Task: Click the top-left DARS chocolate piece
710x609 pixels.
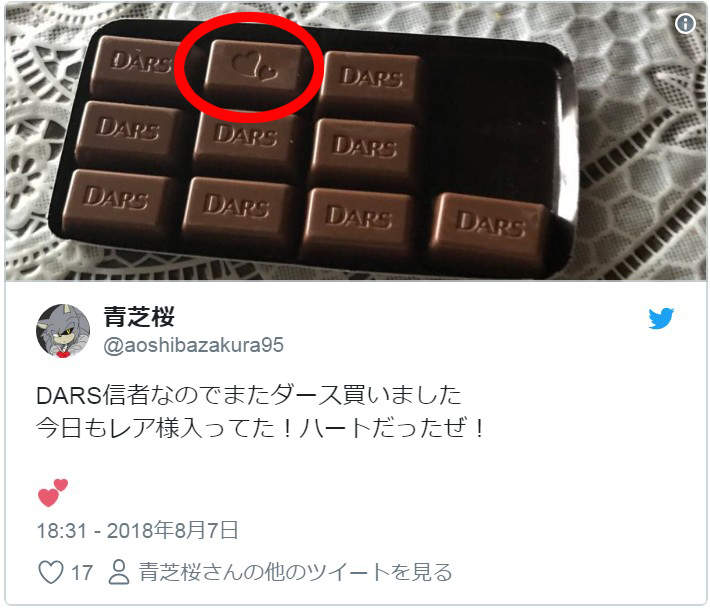Action: 136,66
